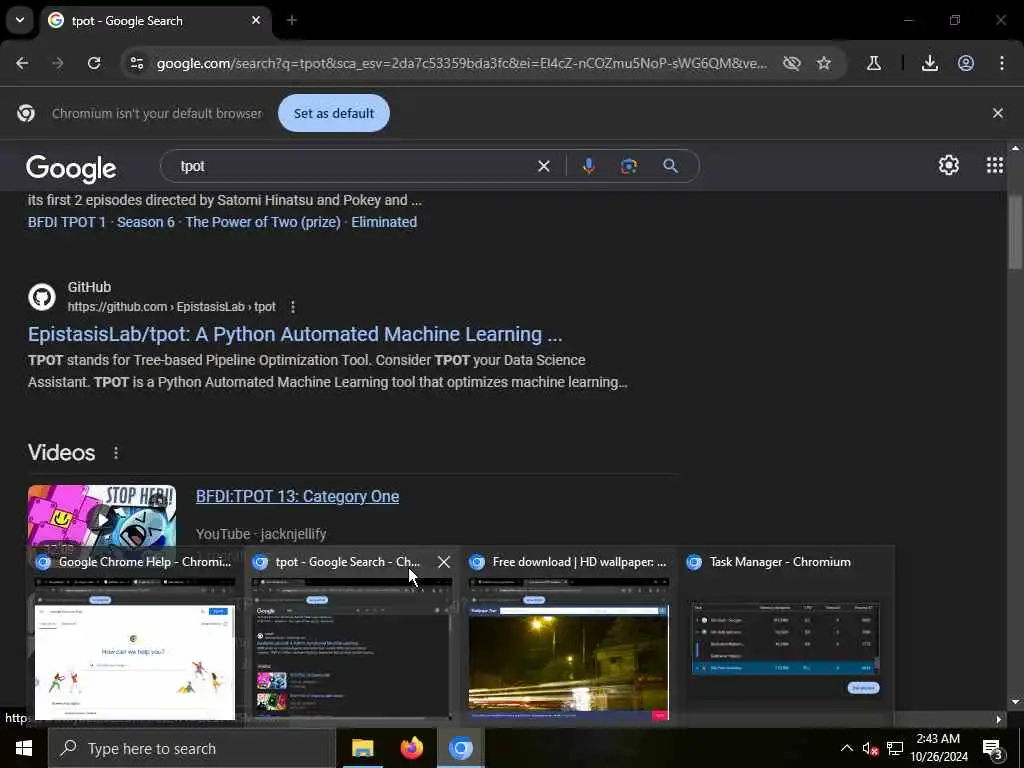Open the crossed-out eye tracking protection icon
The height and width of the screenshot is (768, 1024).
[792, 63]
